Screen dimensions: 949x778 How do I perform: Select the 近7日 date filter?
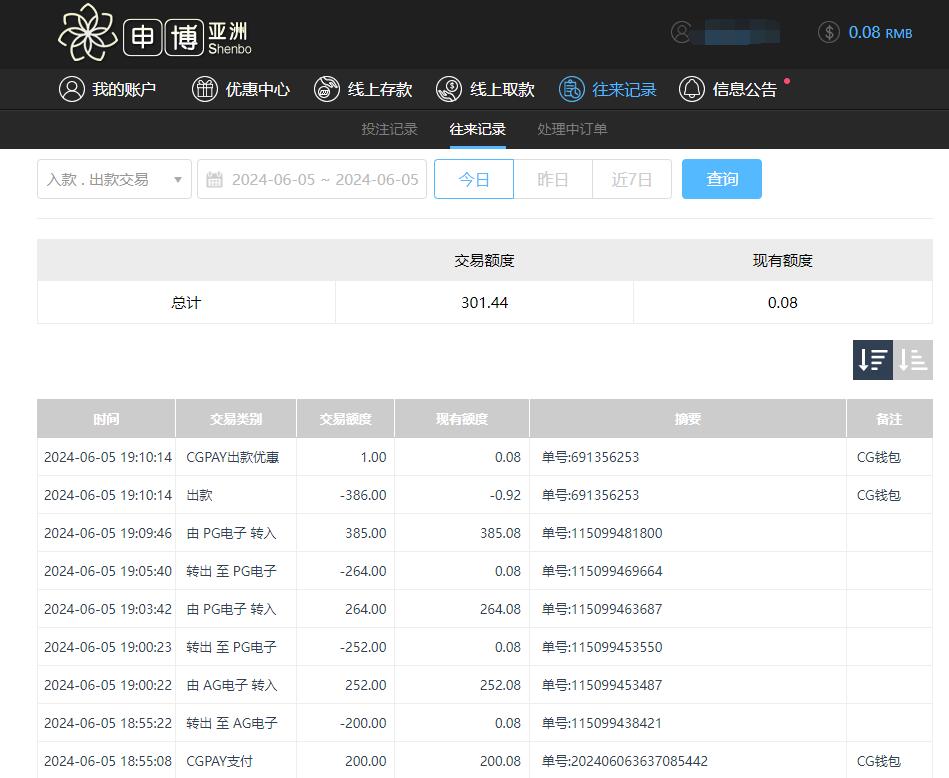(632, 179)
